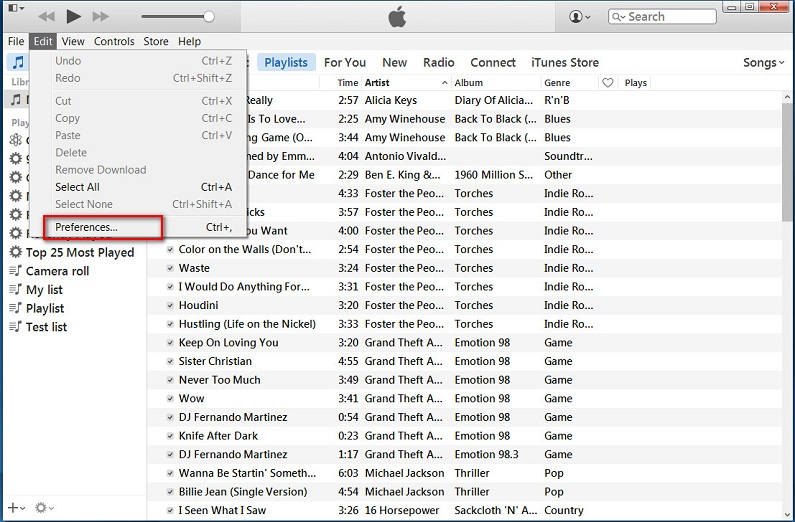
Task: Open the File menu
Action: [16, 41]
